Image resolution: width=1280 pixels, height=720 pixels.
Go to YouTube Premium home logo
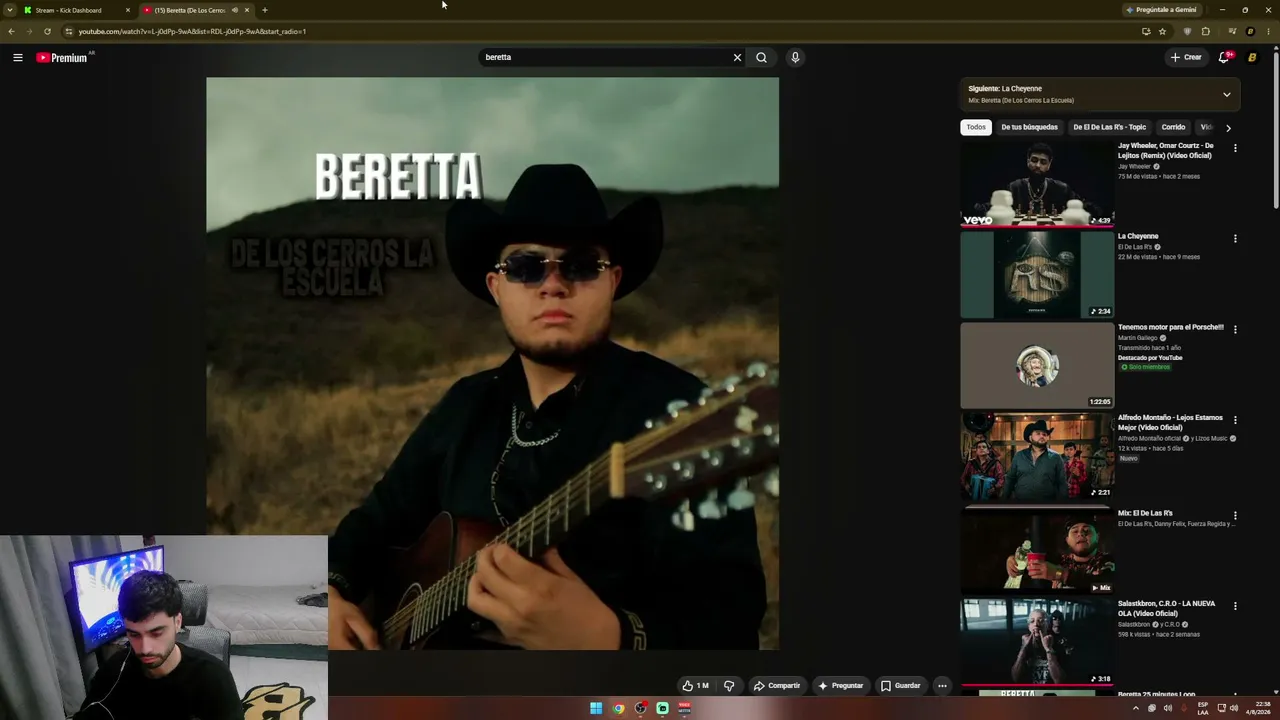(63, 57)
